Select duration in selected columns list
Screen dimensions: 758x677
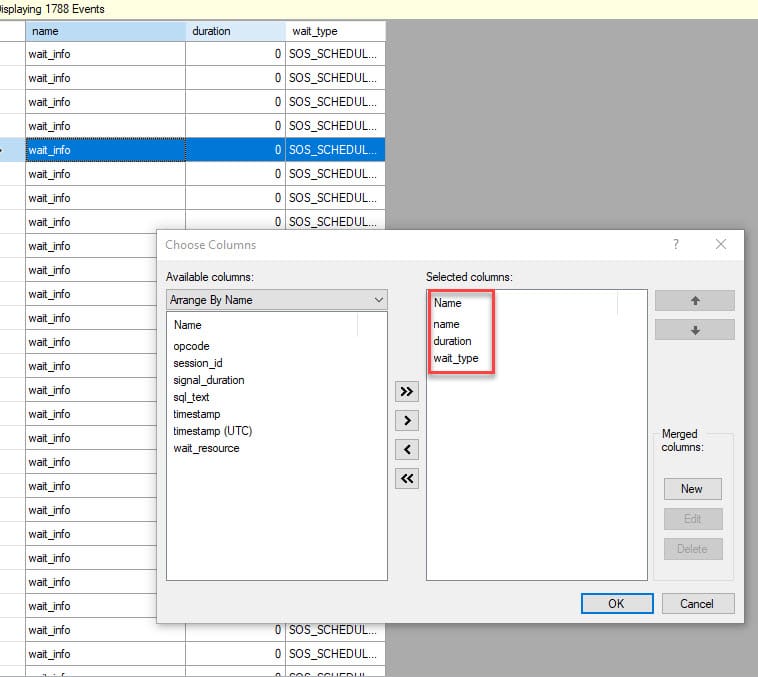tap(452, 341)
